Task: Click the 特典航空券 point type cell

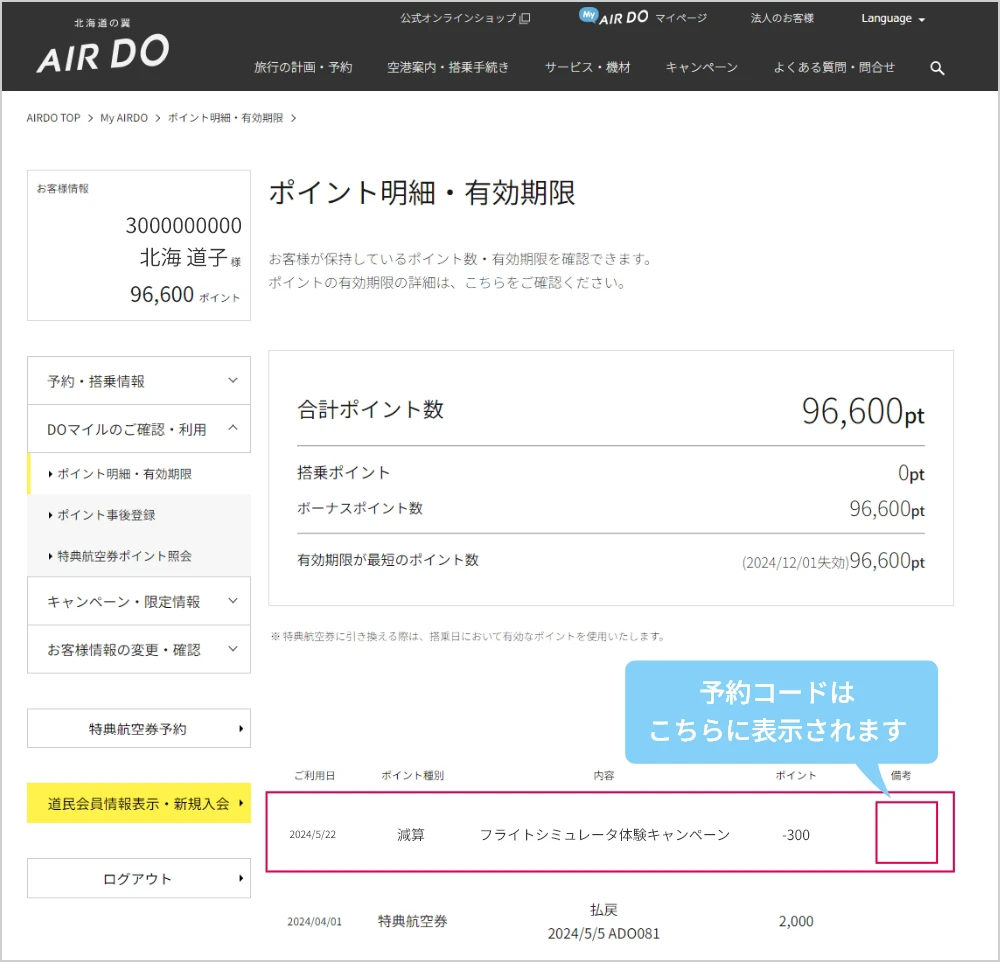Action: point(413,921)
